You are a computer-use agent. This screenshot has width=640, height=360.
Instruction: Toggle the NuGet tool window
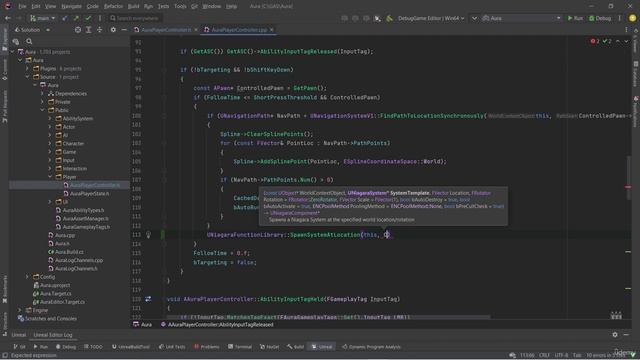269,347
